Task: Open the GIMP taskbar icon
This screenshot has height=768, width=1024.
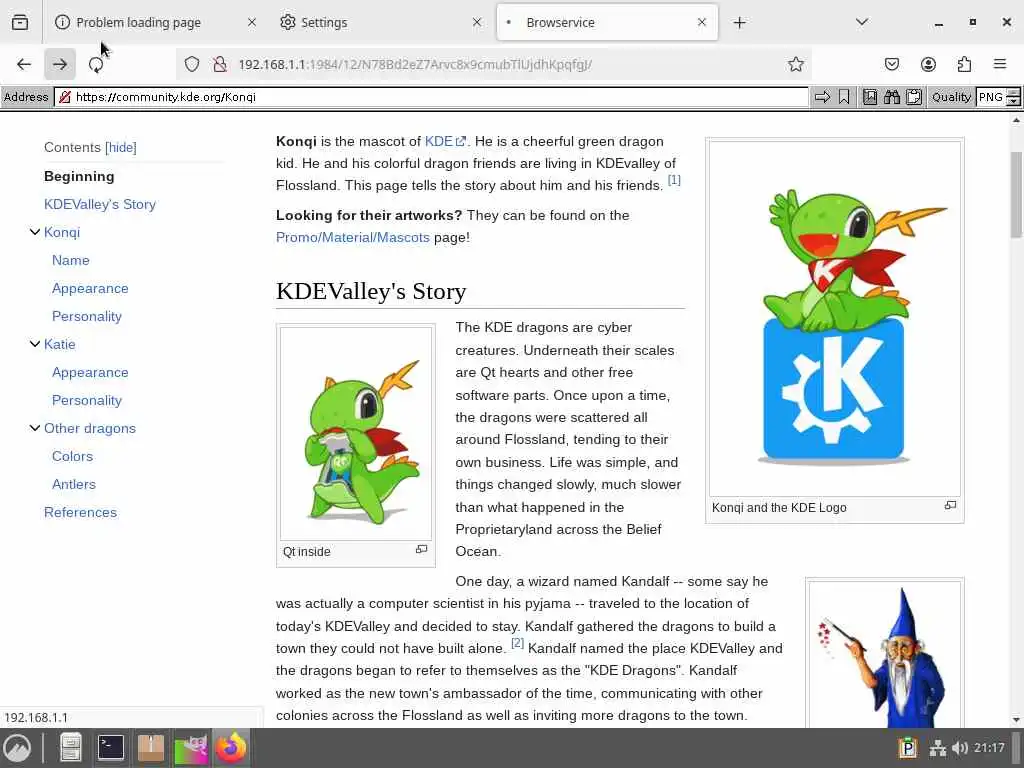Action: (191, 748)
